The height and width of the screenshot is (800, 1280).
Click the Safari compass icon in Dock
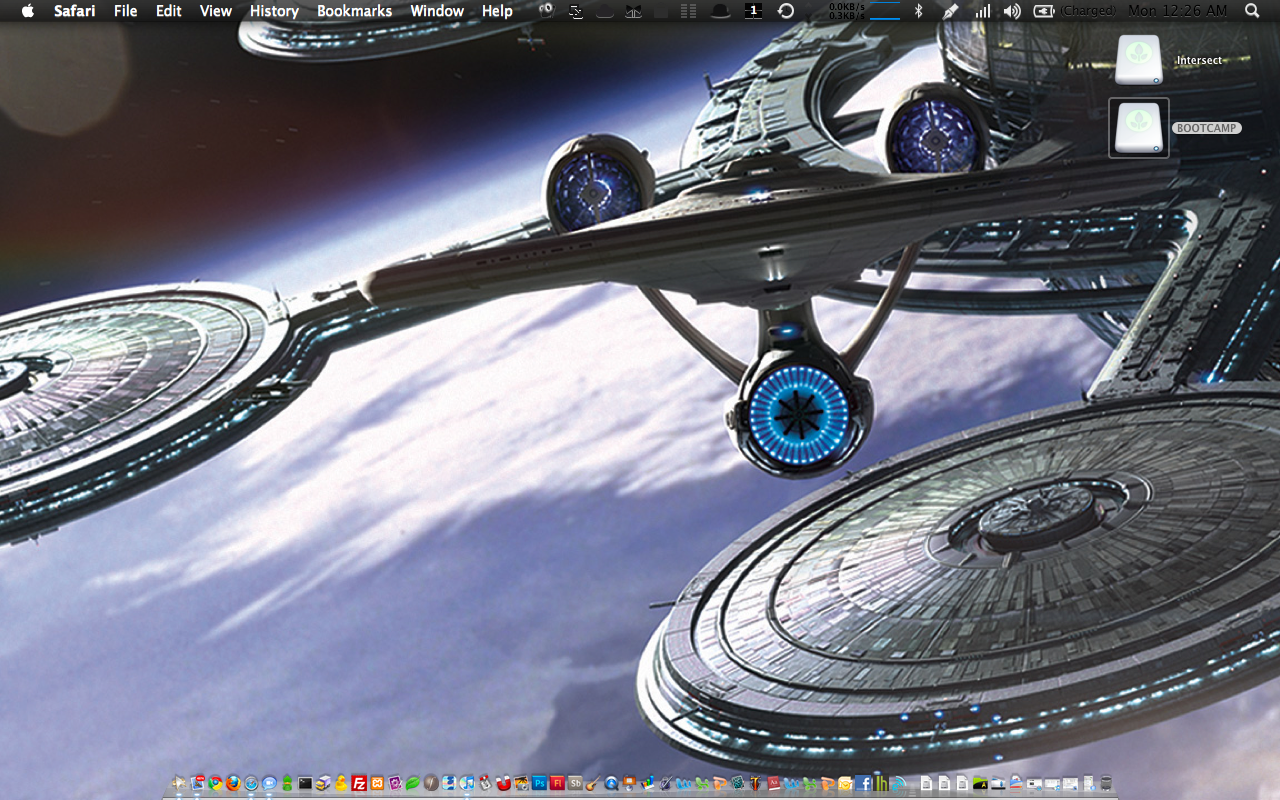[251, 783]
